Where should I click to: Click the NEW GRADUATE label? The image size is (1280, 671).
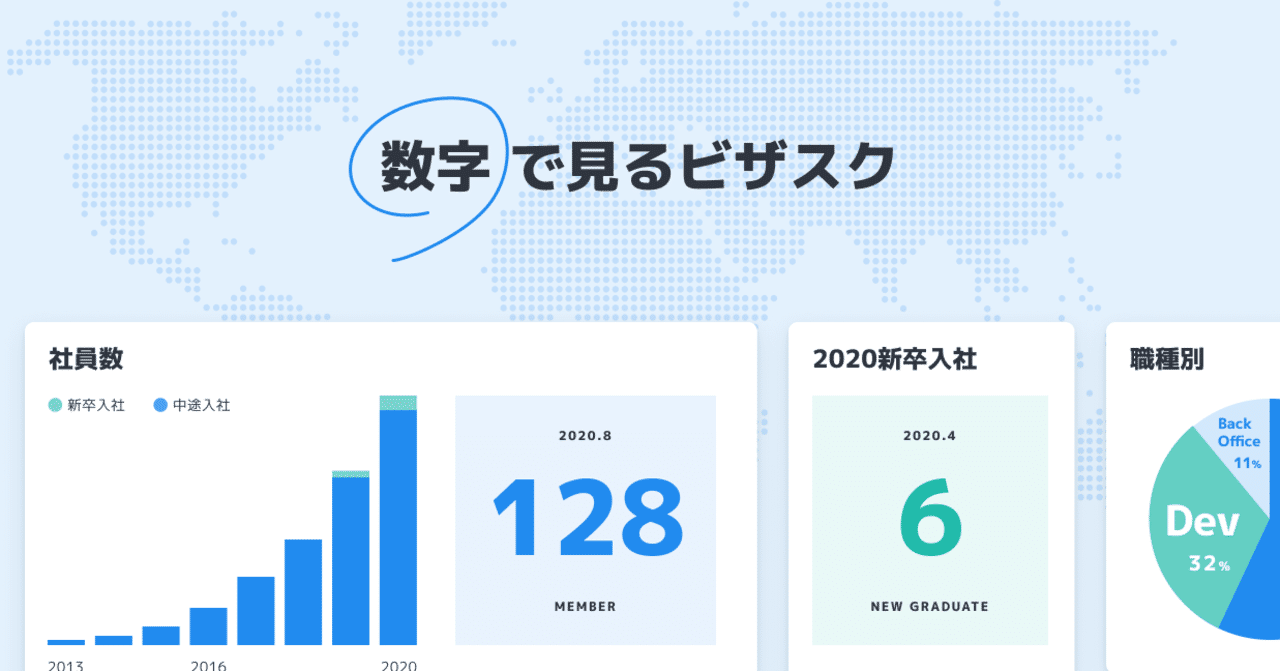(x=928, y=606)
